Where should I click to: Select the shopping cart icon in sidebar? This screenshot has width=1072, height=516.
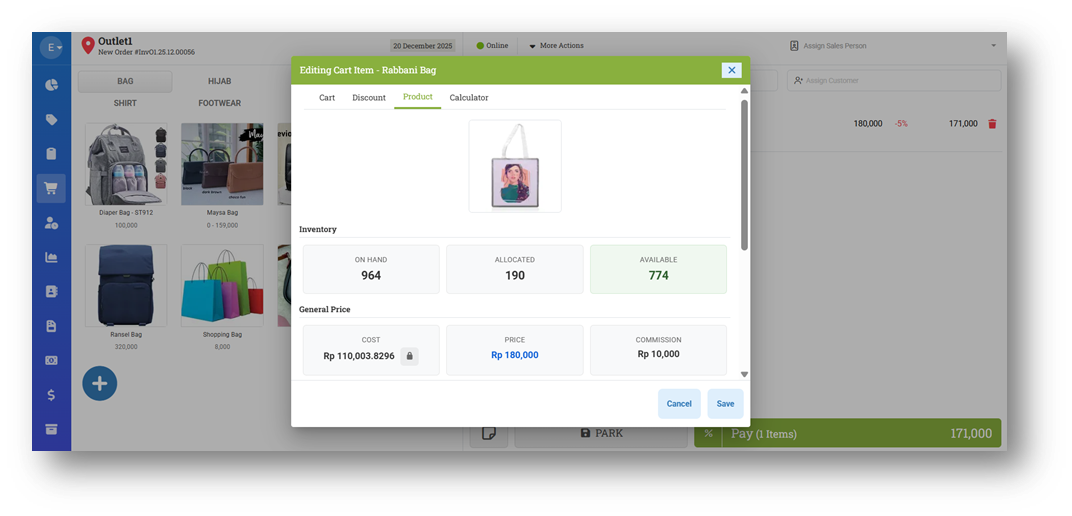pyautogui.click(x=51, y=189)
